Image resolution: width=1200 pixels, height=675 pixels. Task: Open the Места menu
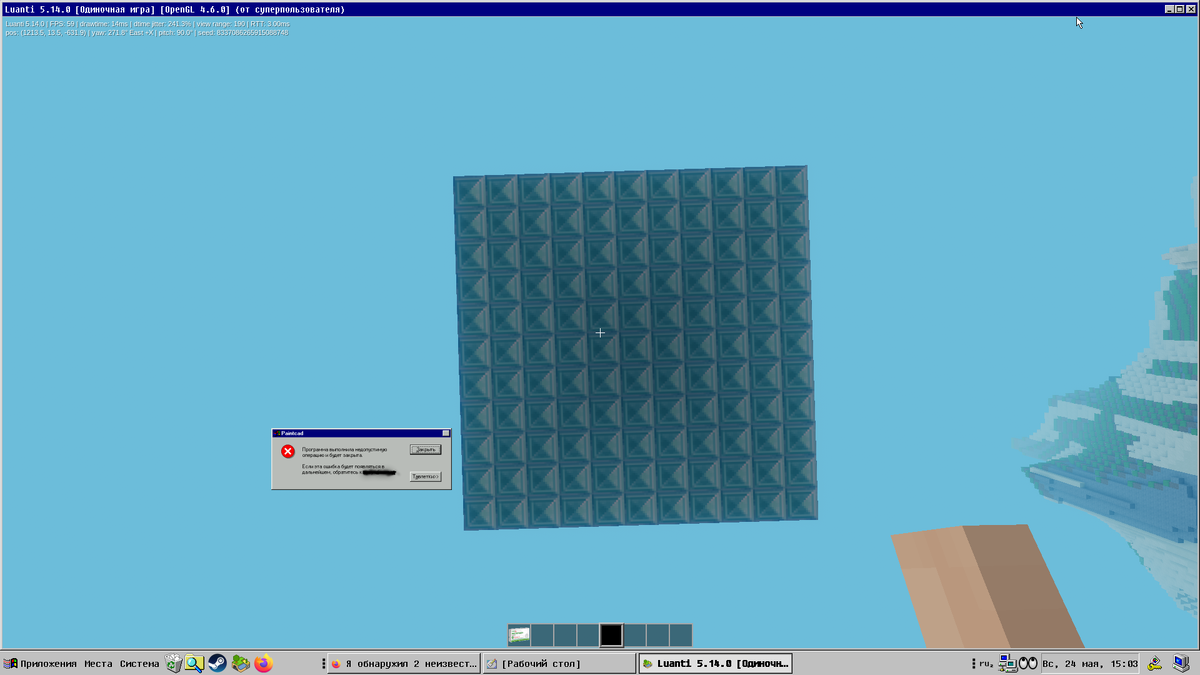98,664
